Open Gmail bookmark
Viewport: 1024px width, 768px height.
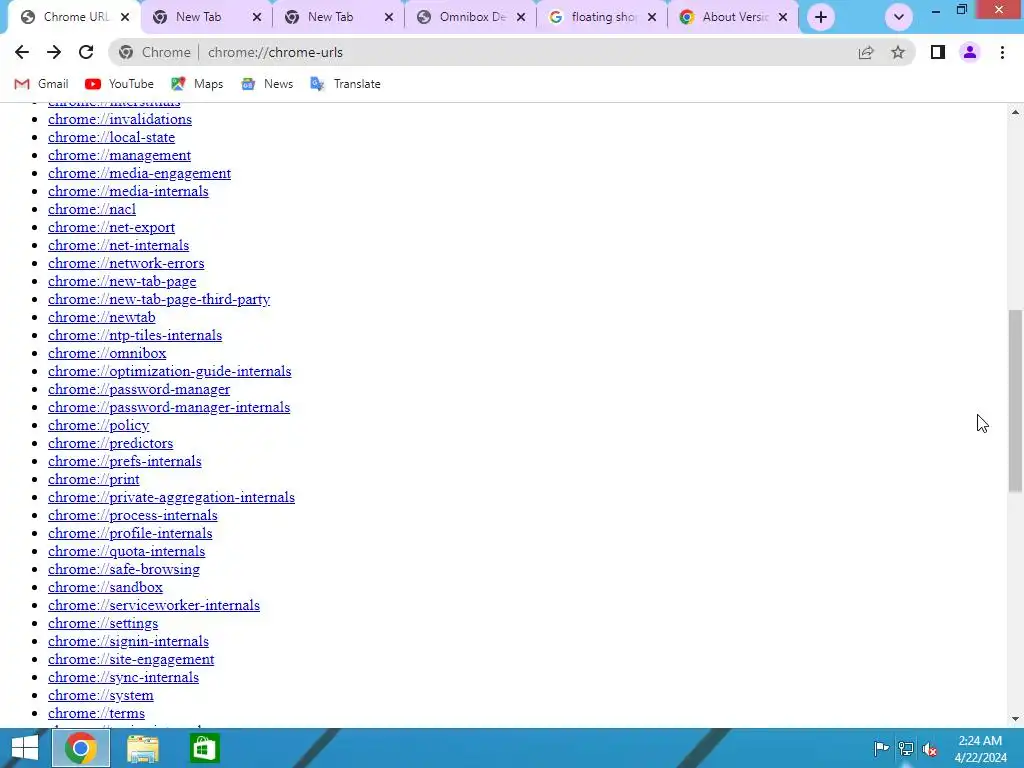pos(41,84)
